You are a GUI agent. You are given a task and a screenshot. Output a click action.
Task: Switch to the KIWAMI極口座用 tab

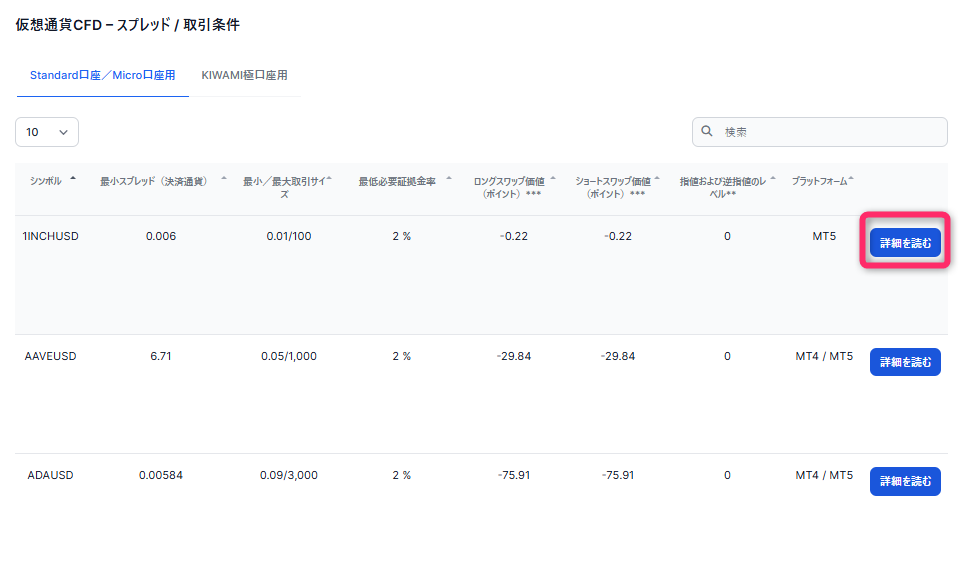coord(244,75)
